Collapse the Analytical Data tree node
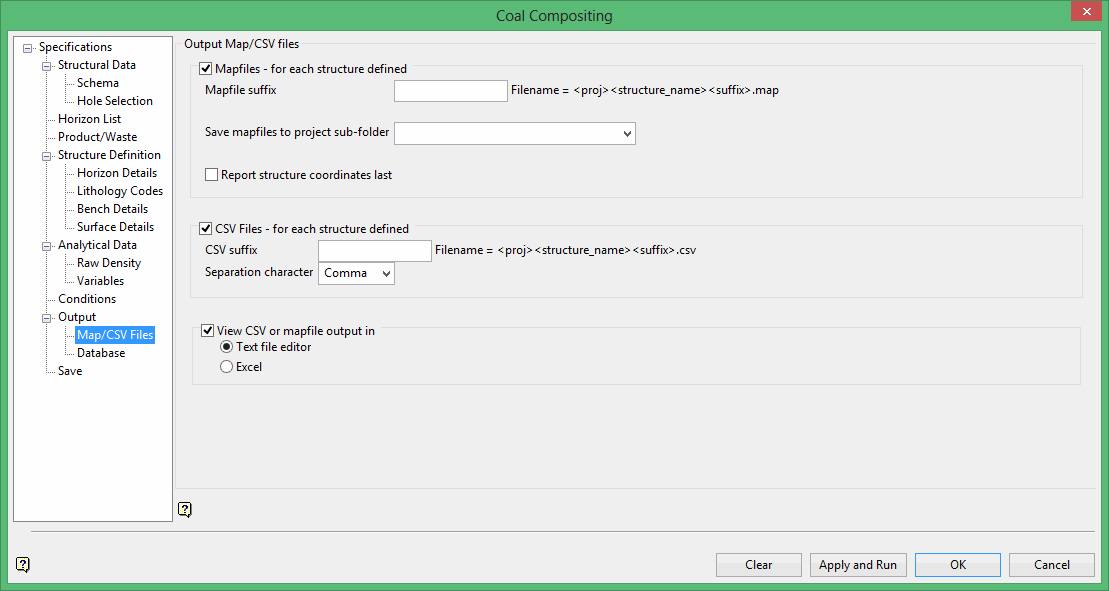Image resolution: width=1109 pixels, height=591 pixels. coord(47,246)
